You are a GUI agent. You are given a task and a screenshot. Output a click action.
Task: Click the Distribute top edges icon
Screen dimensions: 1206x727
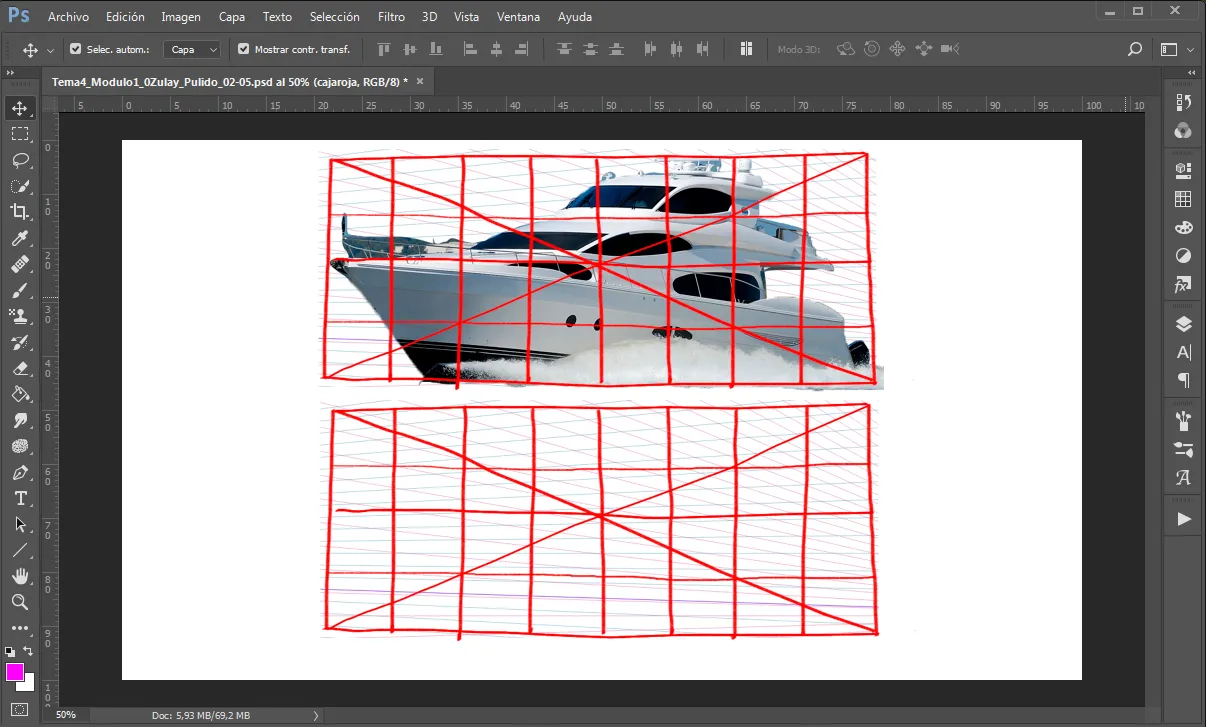564,49
